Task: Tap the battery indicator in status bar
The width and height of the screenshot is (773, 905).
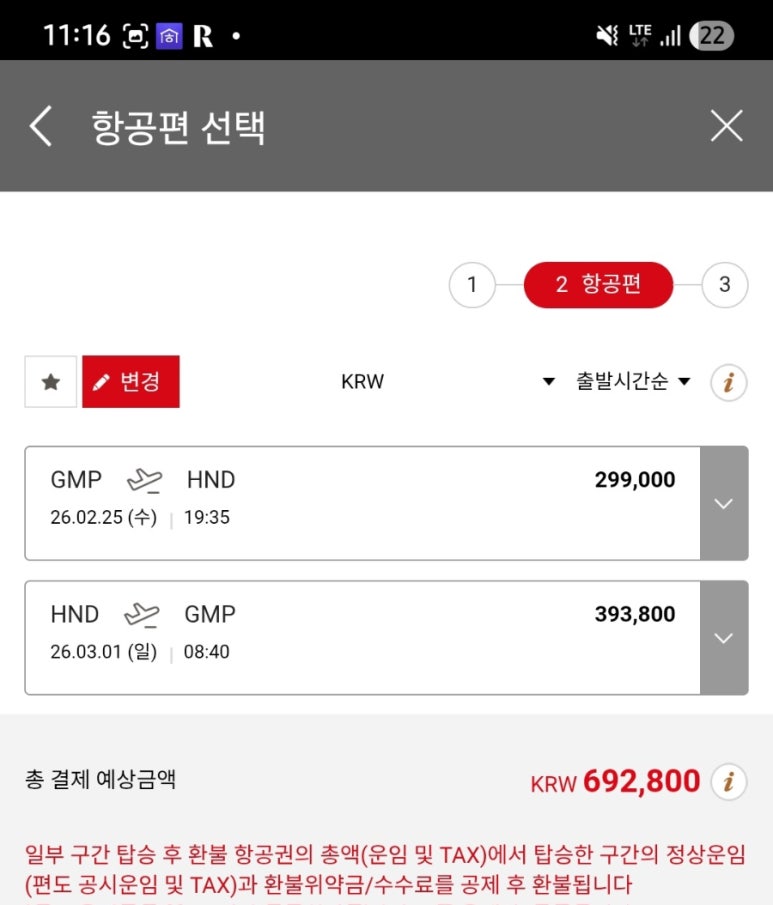Action: (713, 36)
